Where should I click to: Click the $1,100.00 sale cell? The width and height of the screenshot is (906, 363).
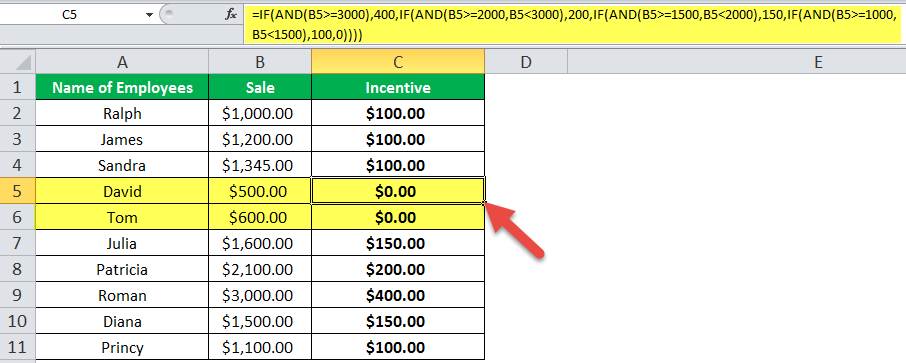pyautogui.click(x=260, y=347)
